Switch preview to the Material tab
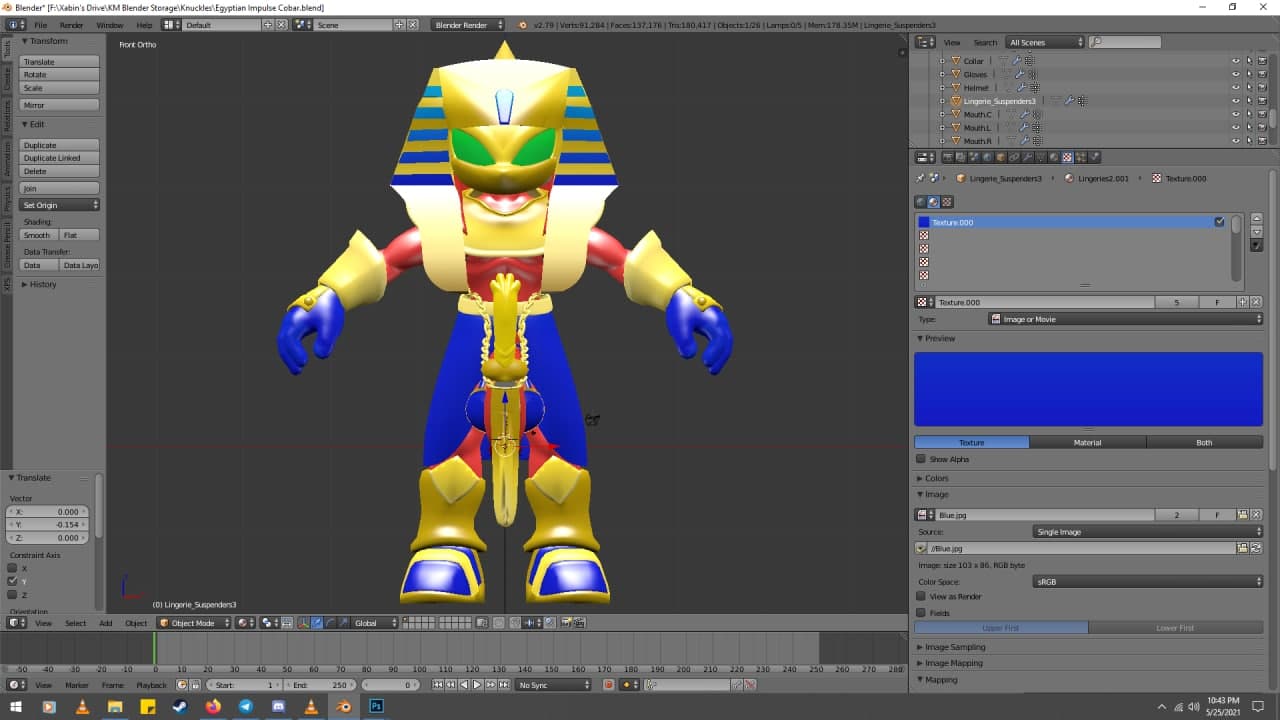1280x720 pixels. [1087, 442]
